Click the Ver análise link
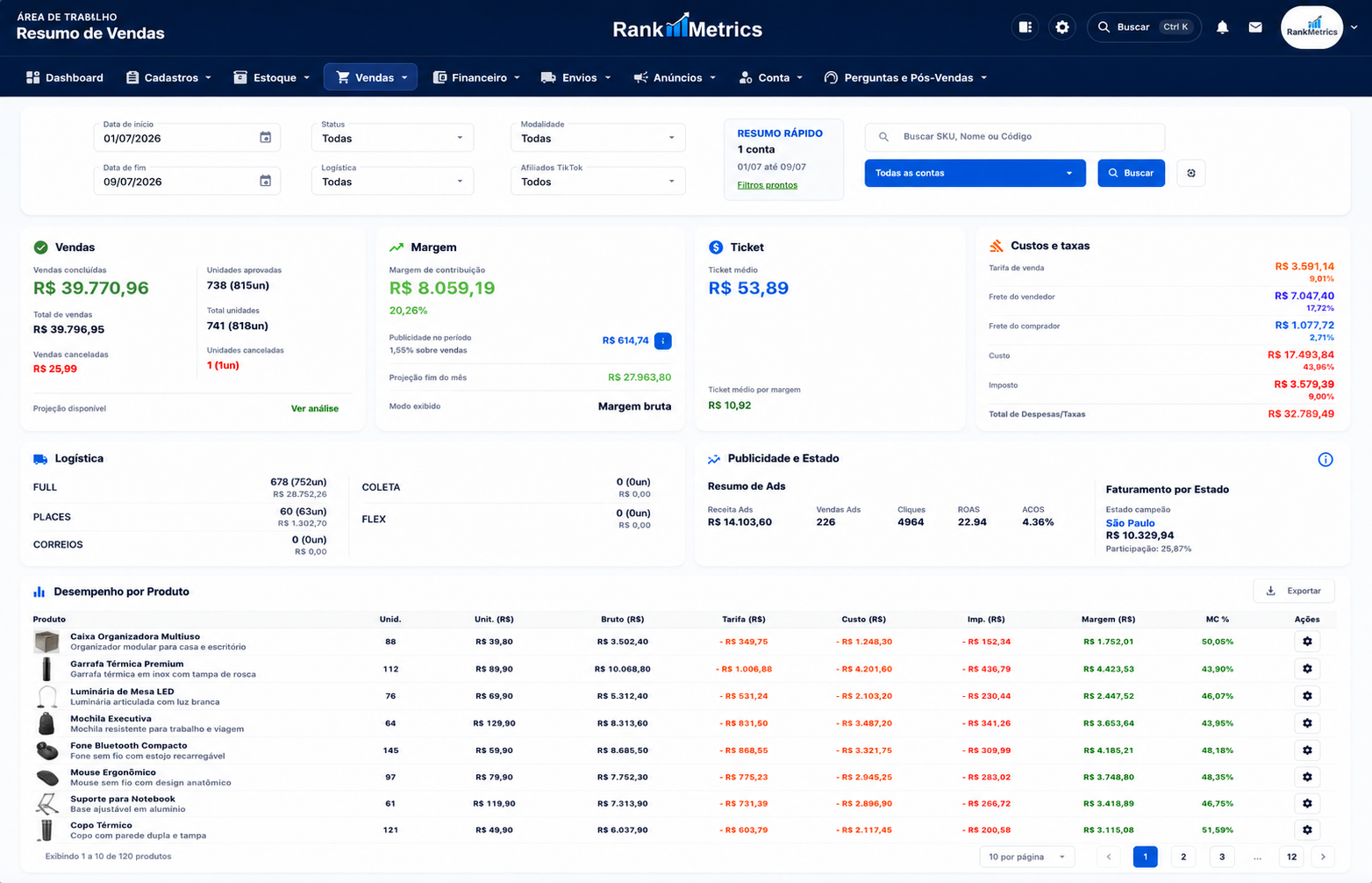The width and height of the screenshot is (1372, 883). click(x=315, y=408)
